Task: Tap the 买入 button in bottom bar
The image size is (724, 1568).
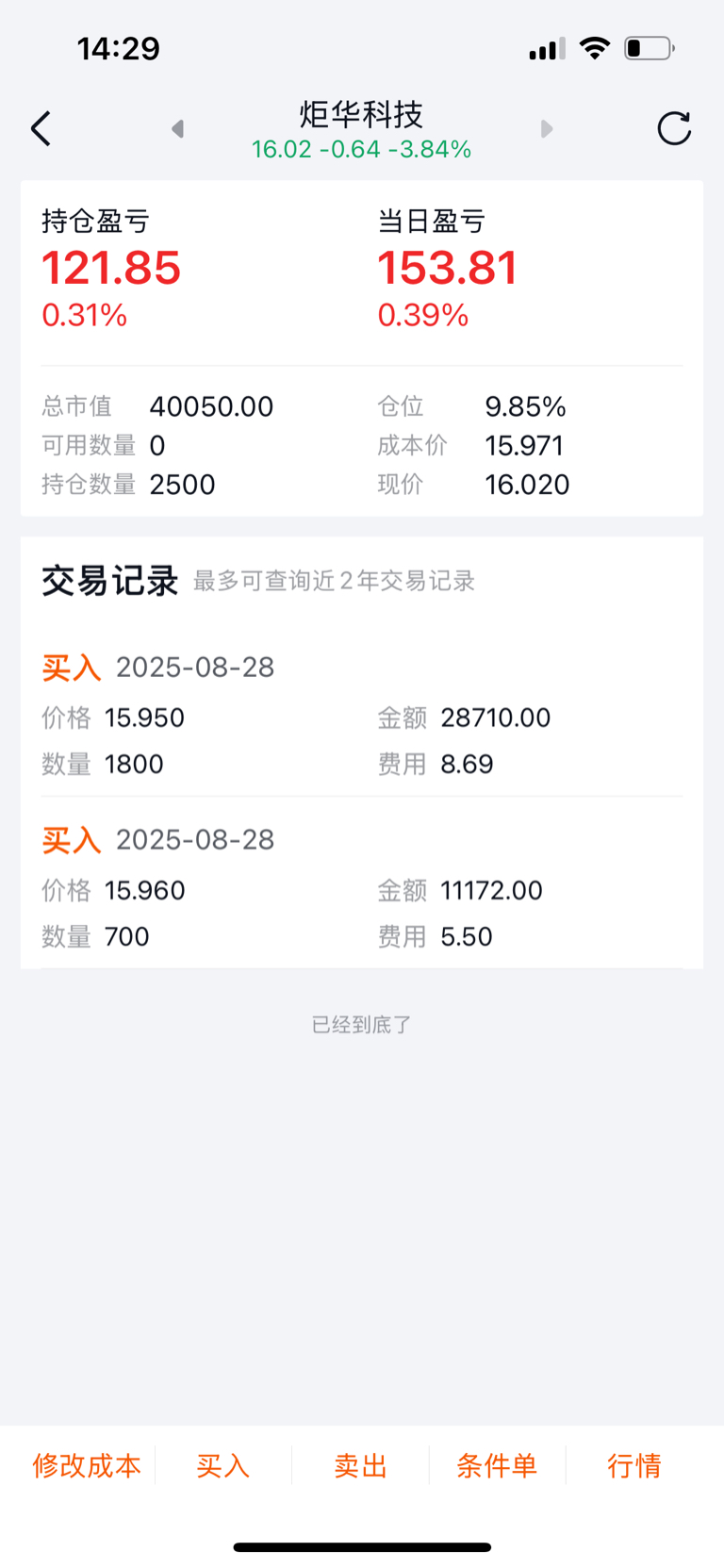Action: coord(223,1465)
